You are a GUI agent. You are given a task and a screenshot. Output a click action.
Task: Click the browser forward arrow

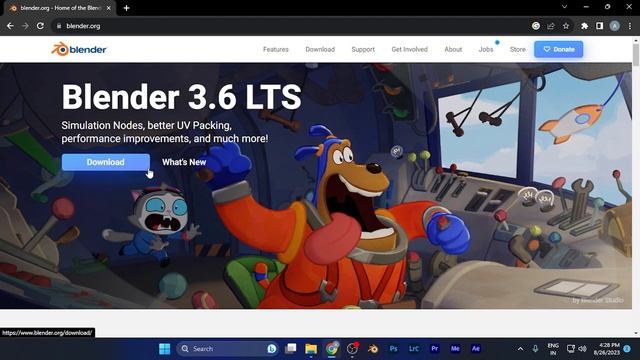(x=25, y=26)
